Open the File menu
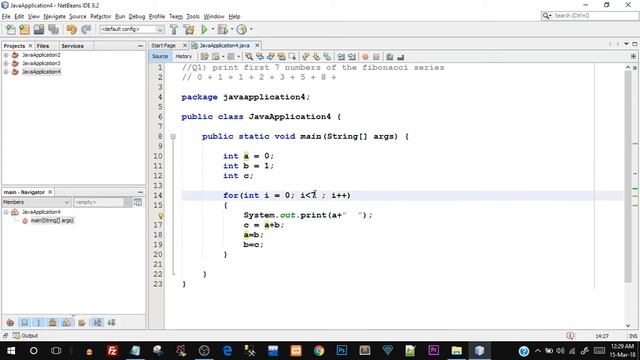Screen dimensions: 640x360 tap(6, 16)
